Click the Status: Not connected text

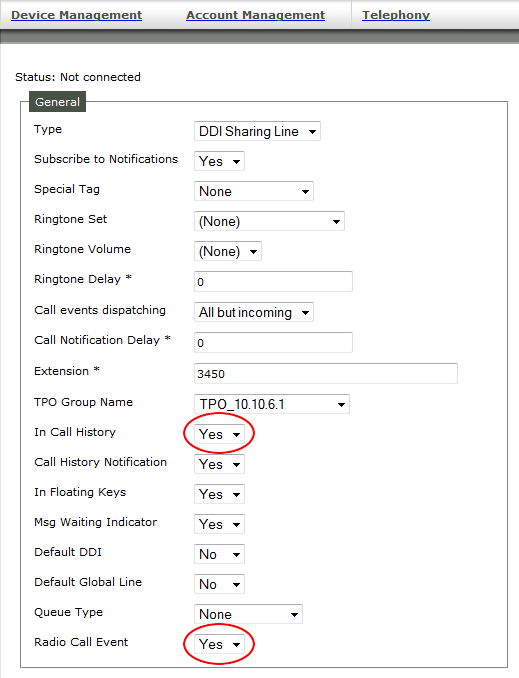[78, 77]
